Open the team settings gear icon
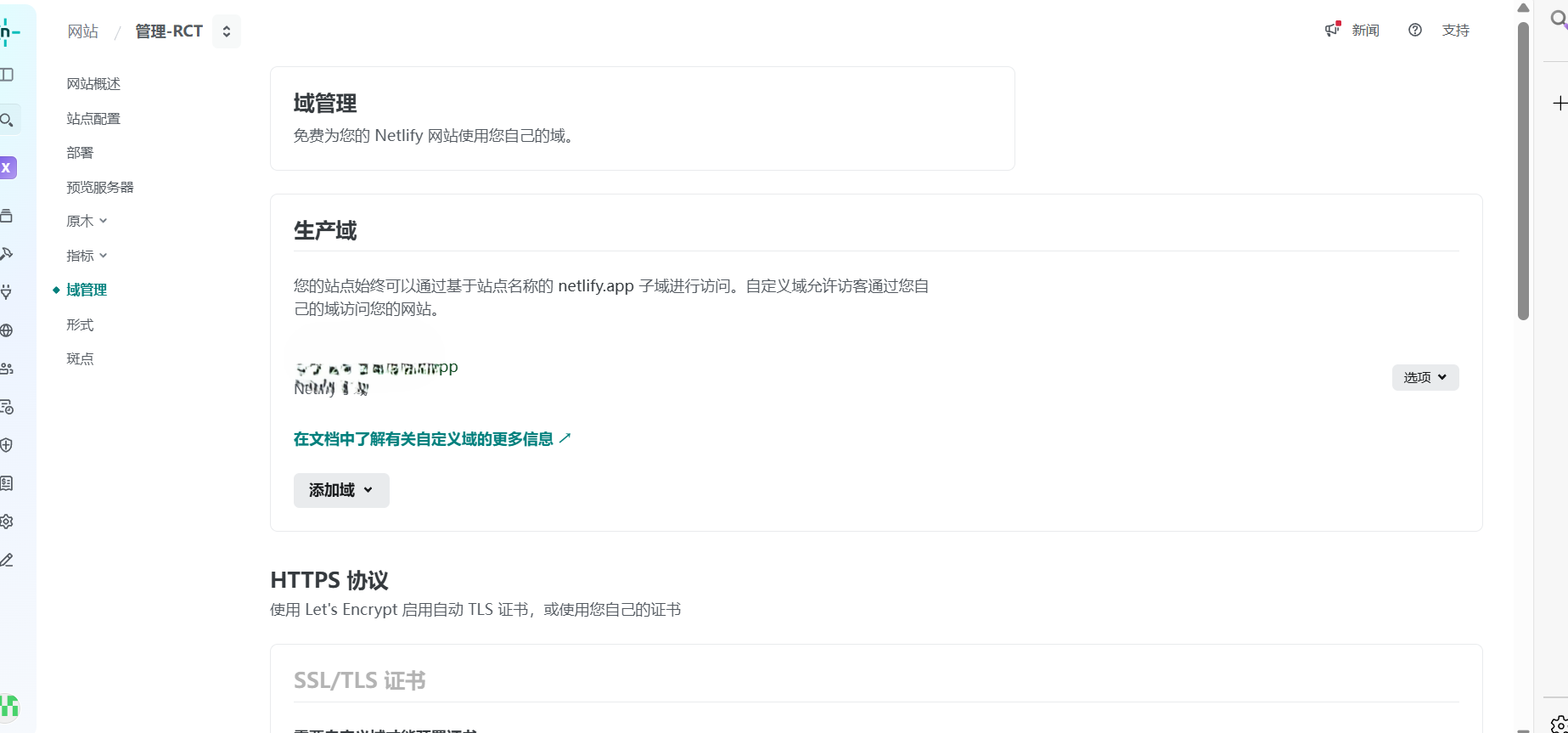The height and width of the screenshot is (733, 1568). tap(7, 522)
